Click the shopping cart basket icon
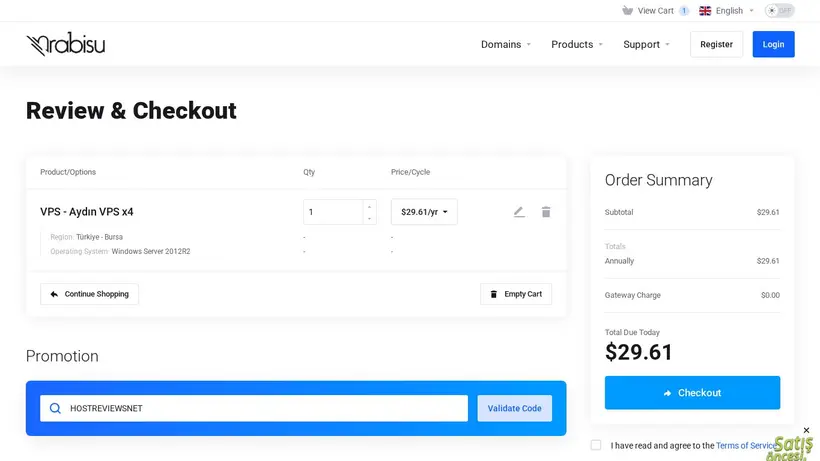 pyautogui.click(x=627, y=10)
